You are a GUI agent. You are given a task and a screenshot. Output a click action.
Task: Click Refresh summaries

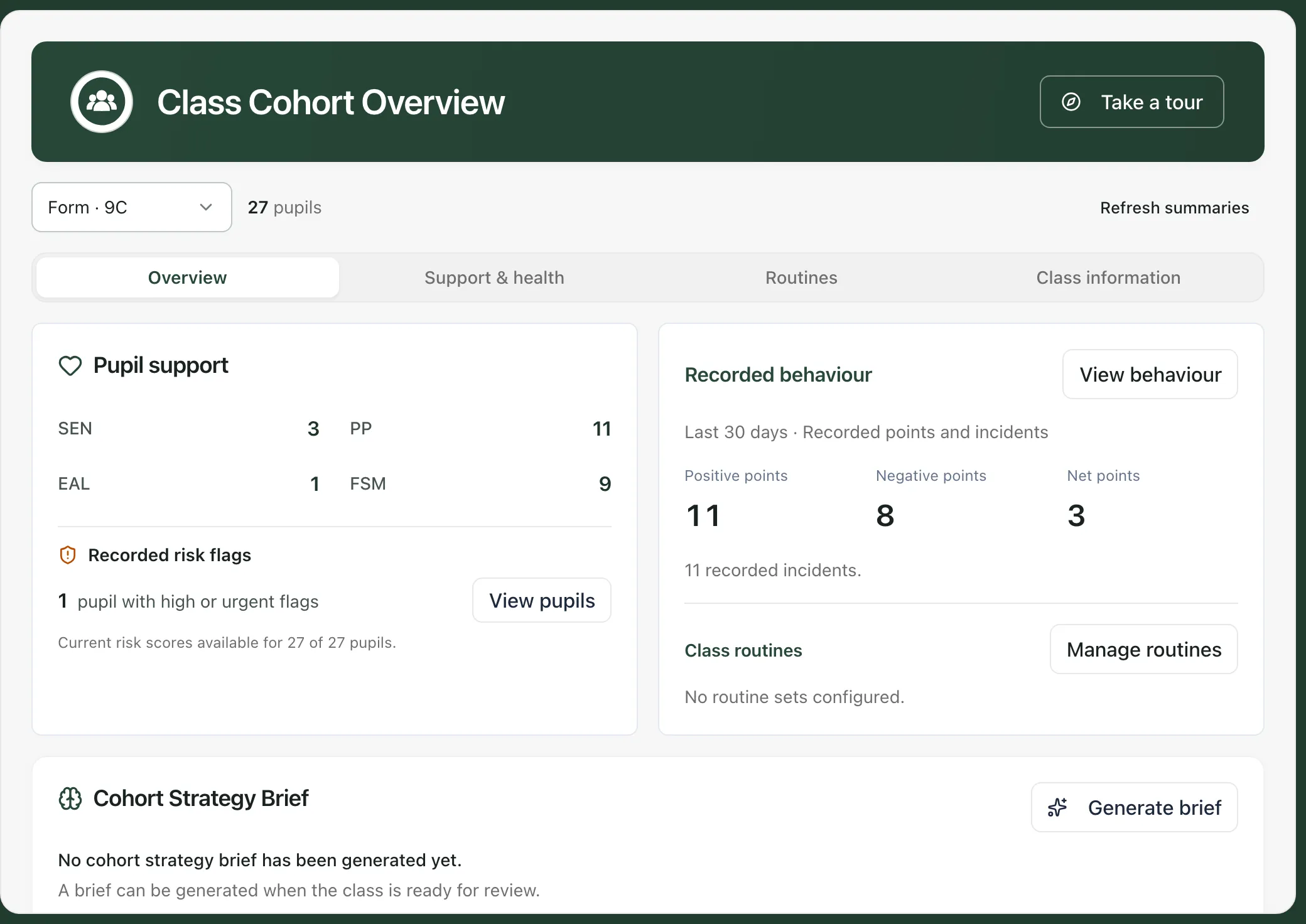pos(1174,208)
